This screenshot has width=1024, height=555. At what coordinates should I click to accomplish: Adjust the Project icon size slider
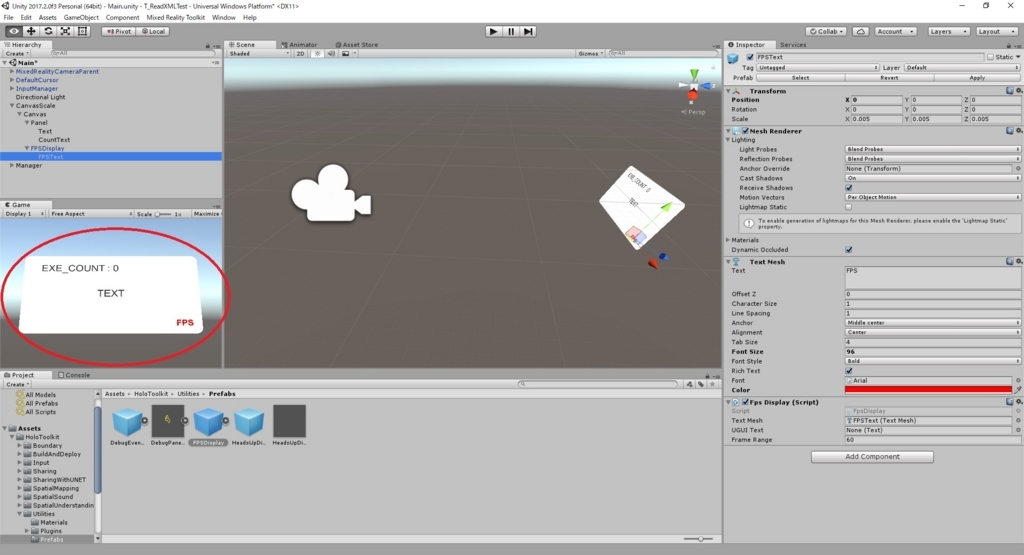coord(699,539)
